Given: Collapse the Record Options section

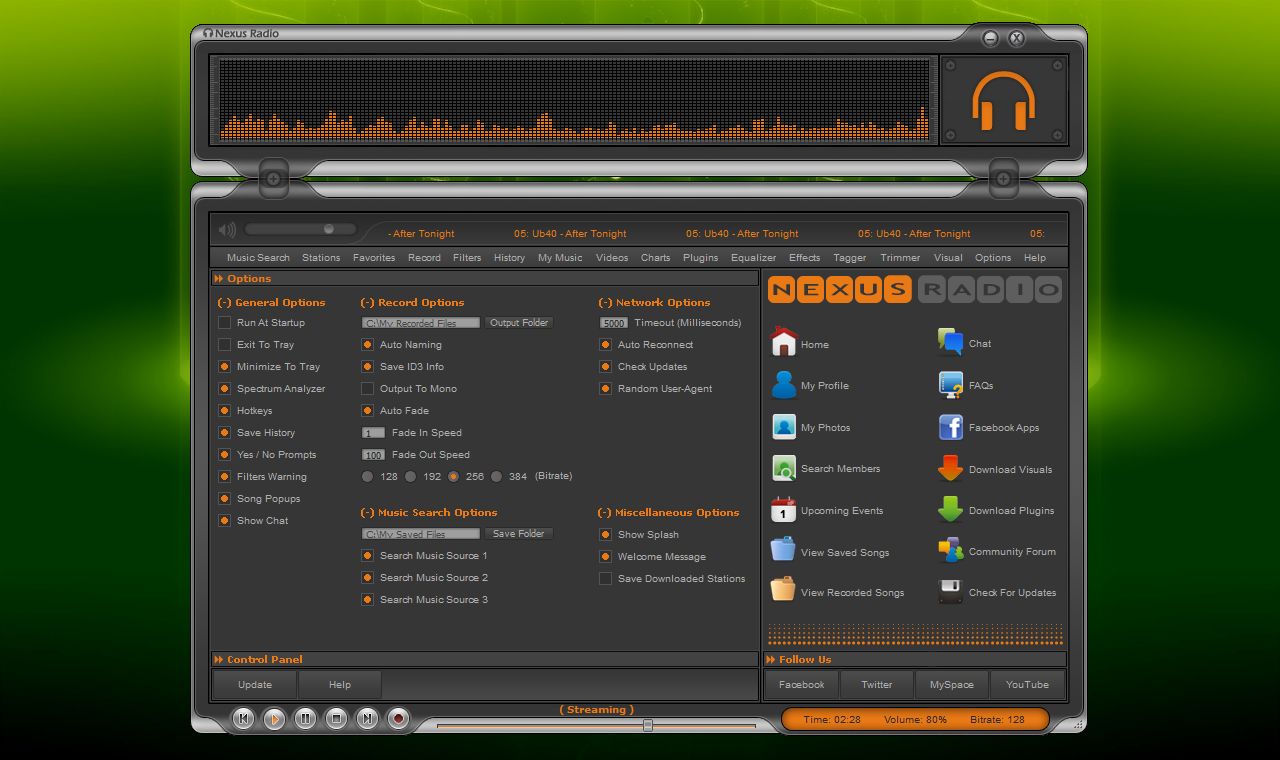Looking at the screenshot, I should (368, 302).
